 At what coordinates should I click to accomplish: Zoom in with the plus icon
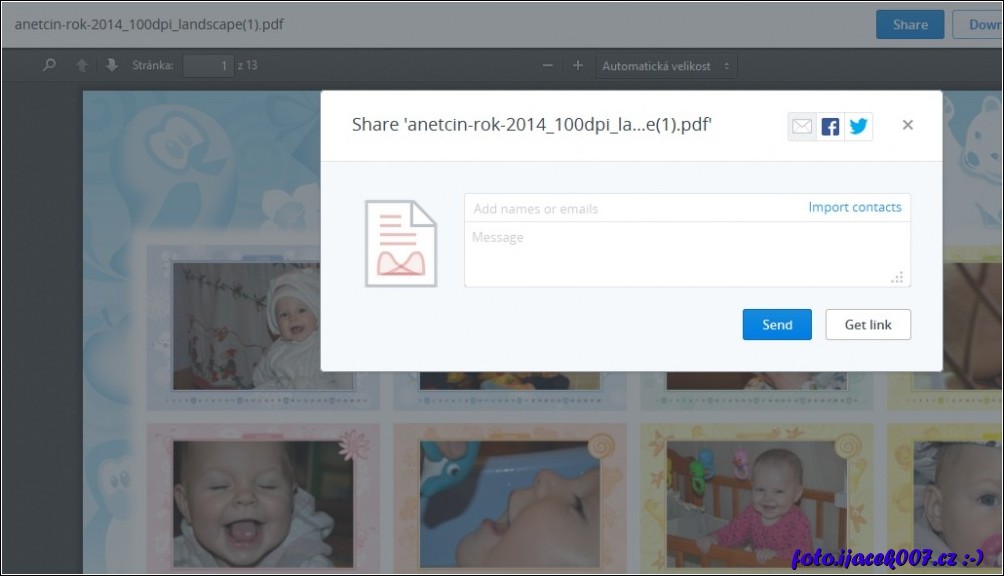click(577, 66)
